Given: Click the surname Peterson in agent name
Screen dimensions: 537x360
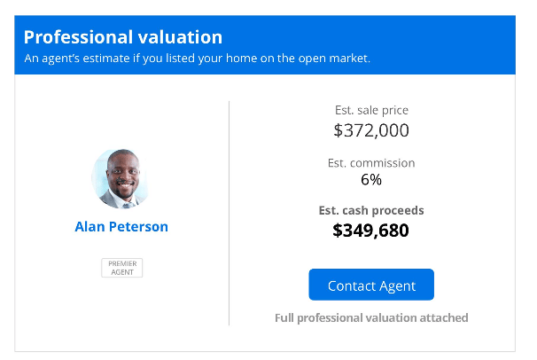Looking at the screenshot, I should click(x=138, y=227).
